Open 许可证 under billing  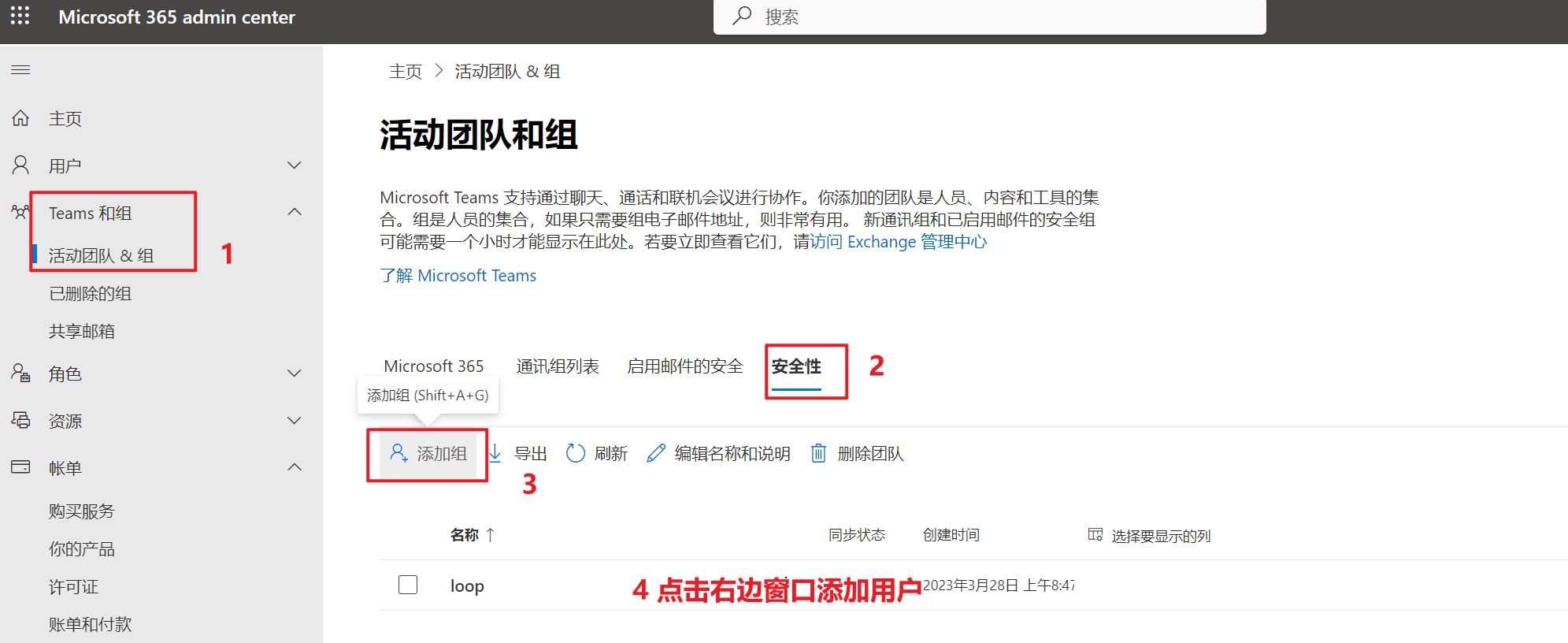[x=73, y=586]
